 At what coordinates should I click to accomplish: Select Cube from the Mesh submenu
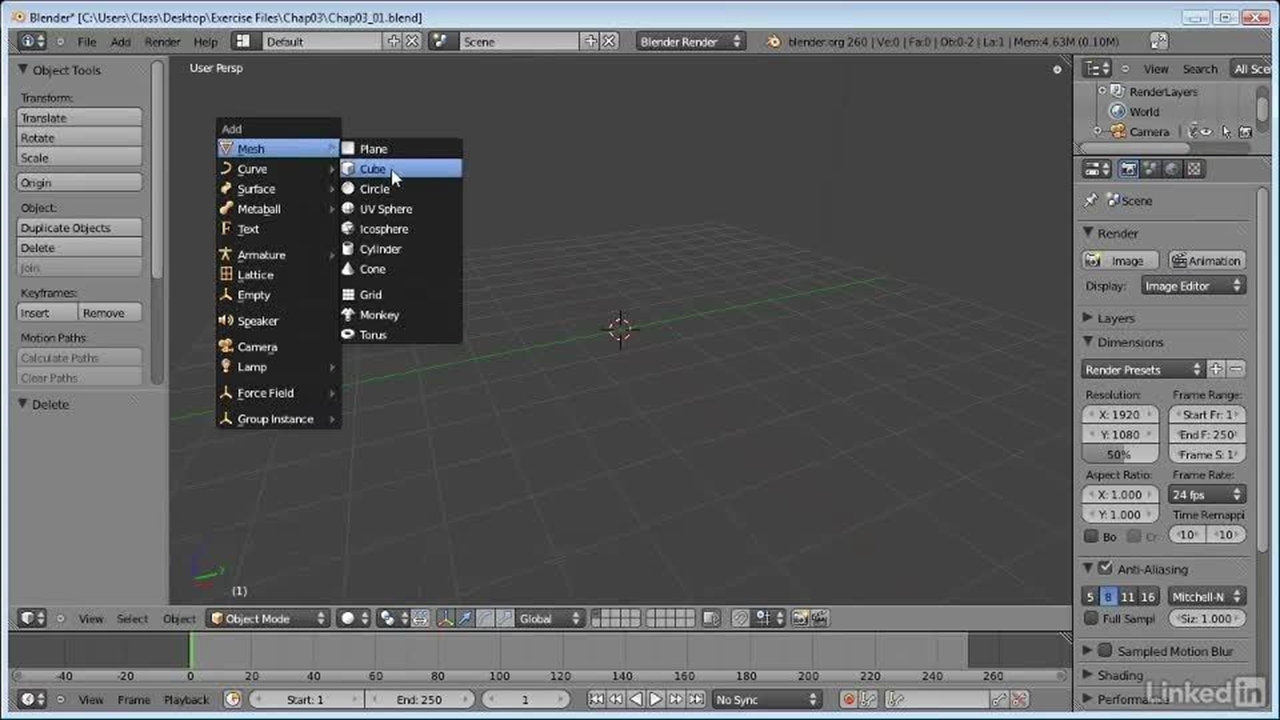point(372,168)
